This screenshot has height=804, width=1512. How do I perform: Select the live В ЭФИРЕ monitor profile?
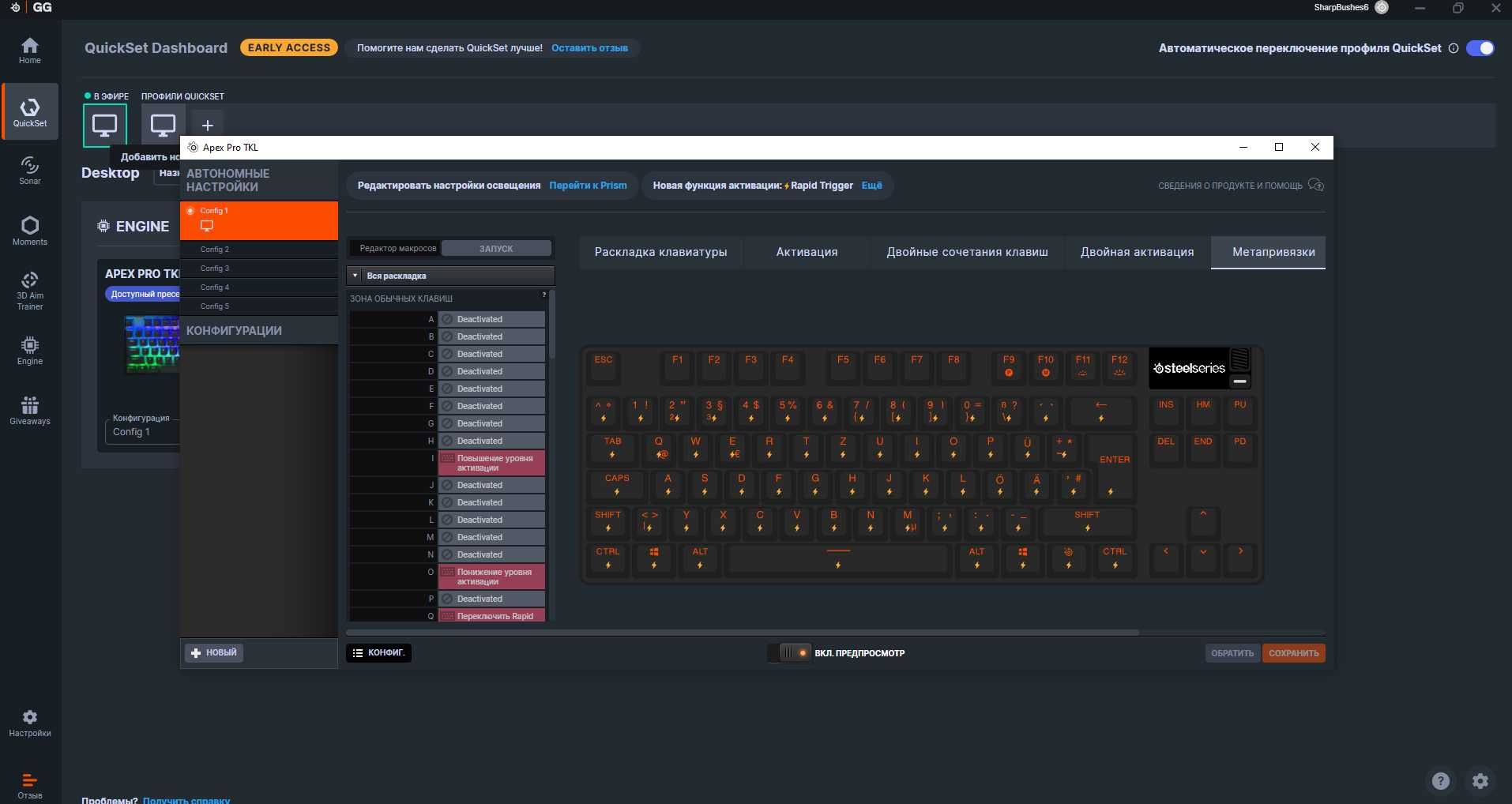coord(104,125)
